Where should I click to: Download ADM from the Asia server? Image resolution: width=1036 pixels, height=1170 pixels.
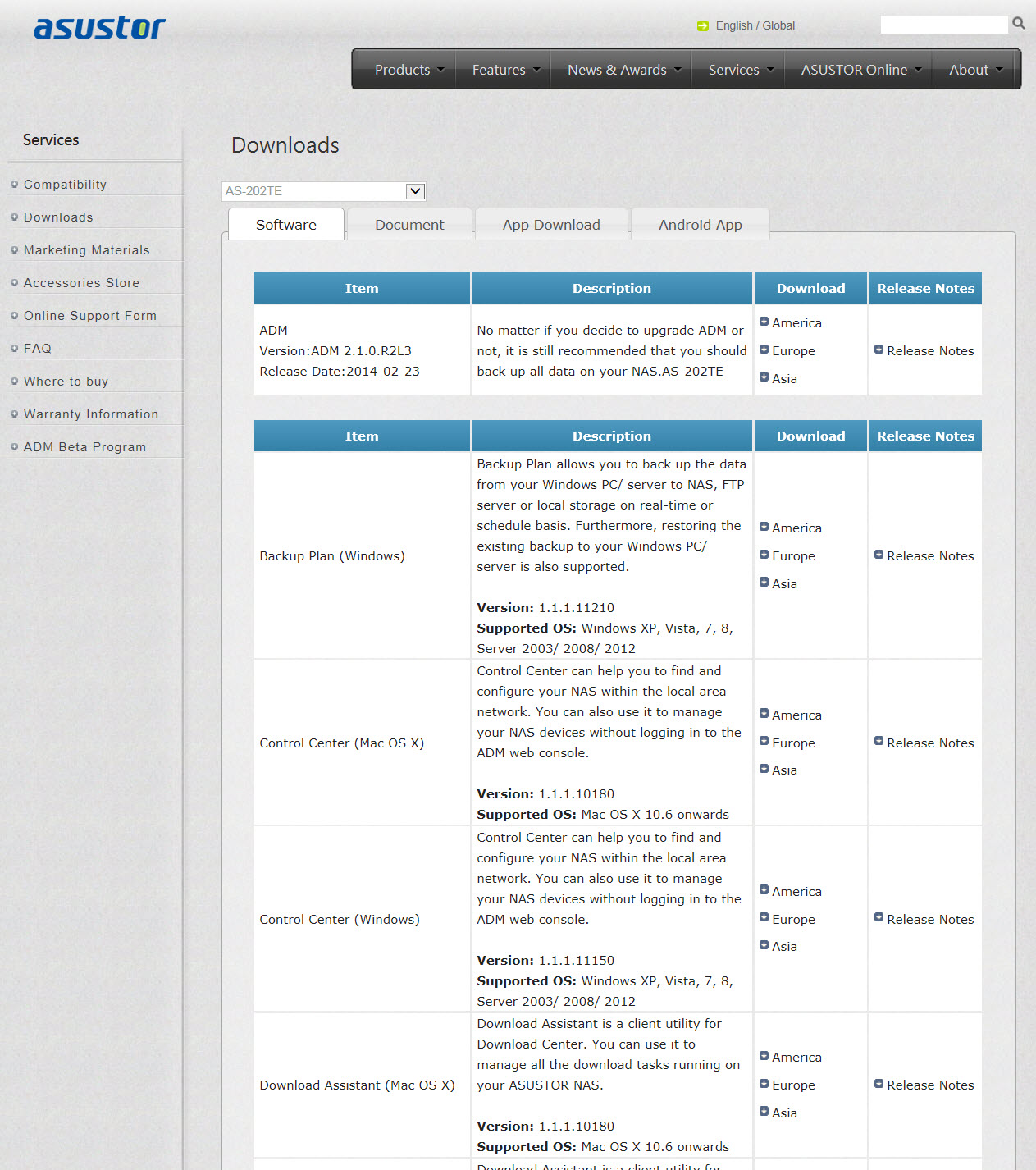[784, 379]
